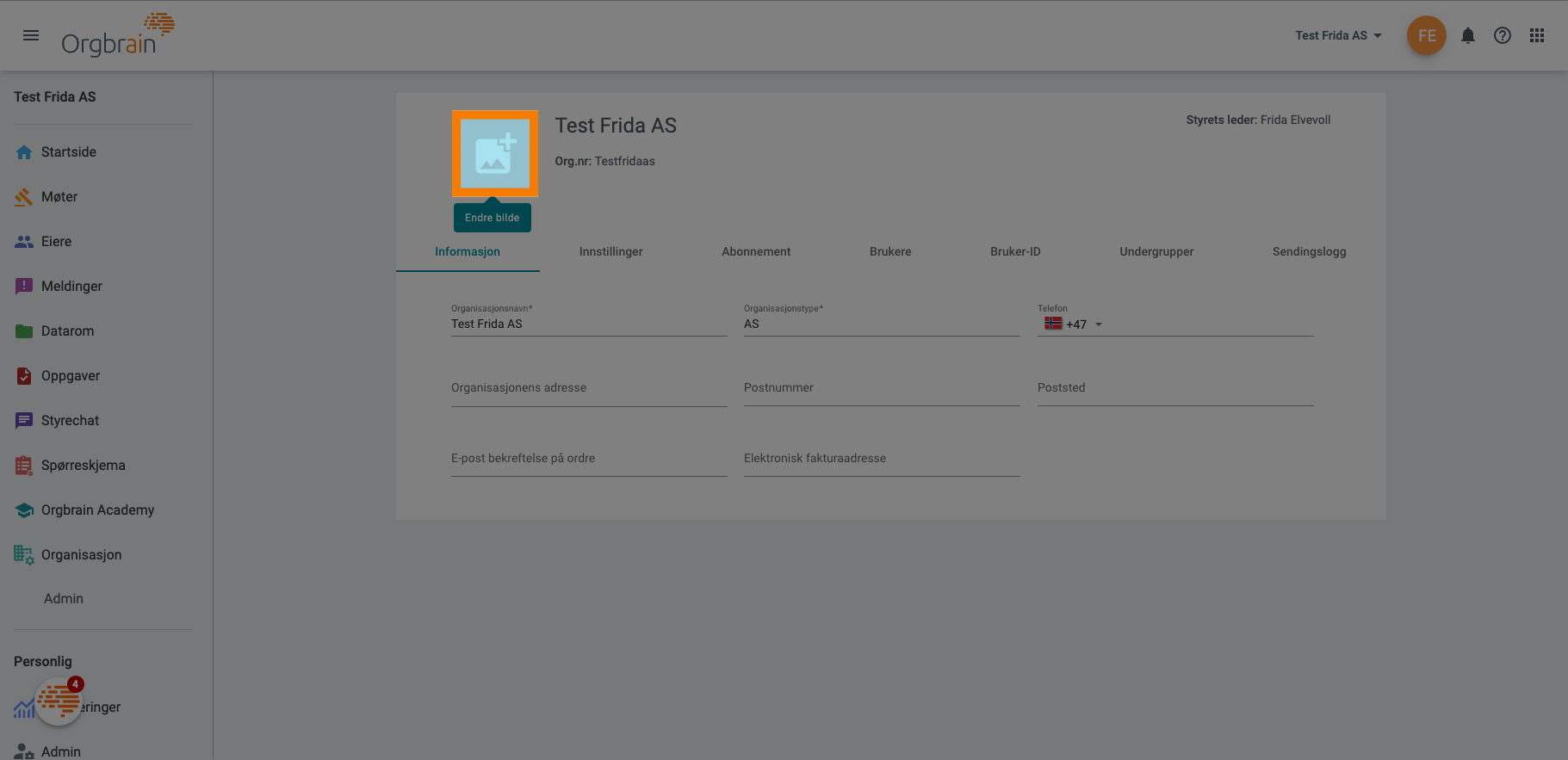Click the Organisasjonsnavn input field
The height and width of the screenshot is (760, 1568).
589,324
